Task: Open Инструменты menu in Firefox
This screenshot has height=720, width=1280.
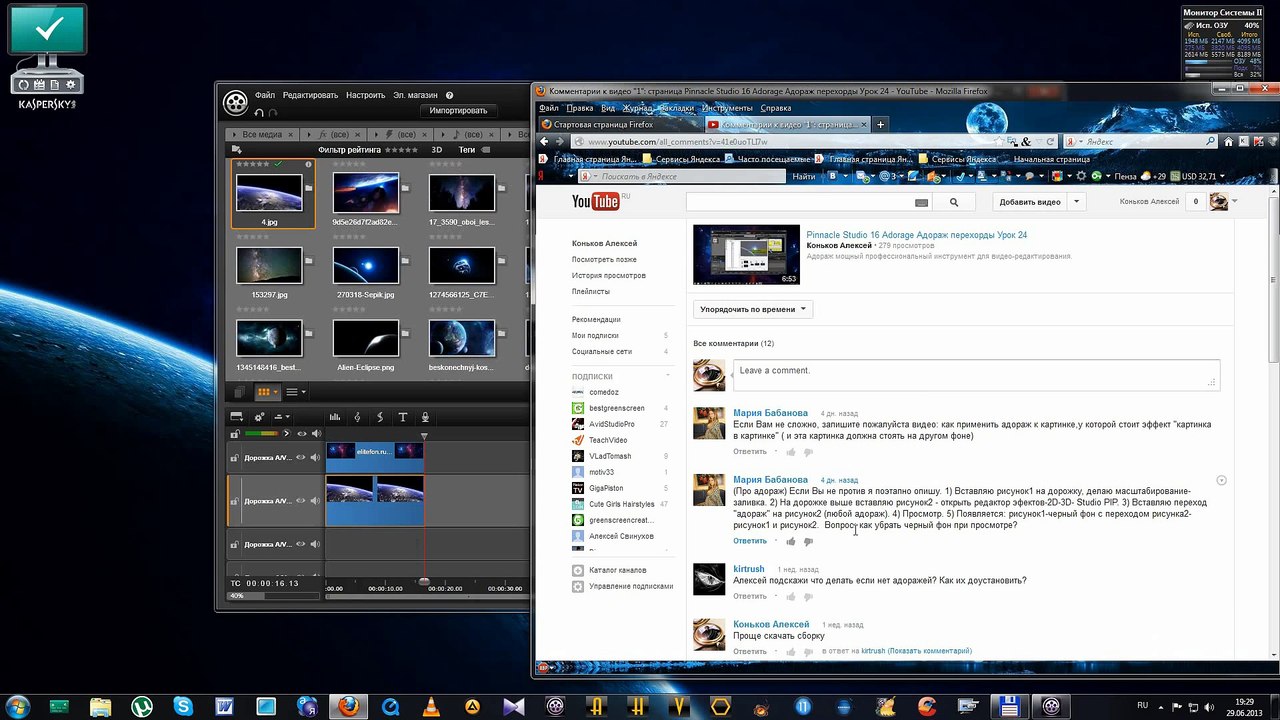Action: pyautogui.click(x=727, y=108)
